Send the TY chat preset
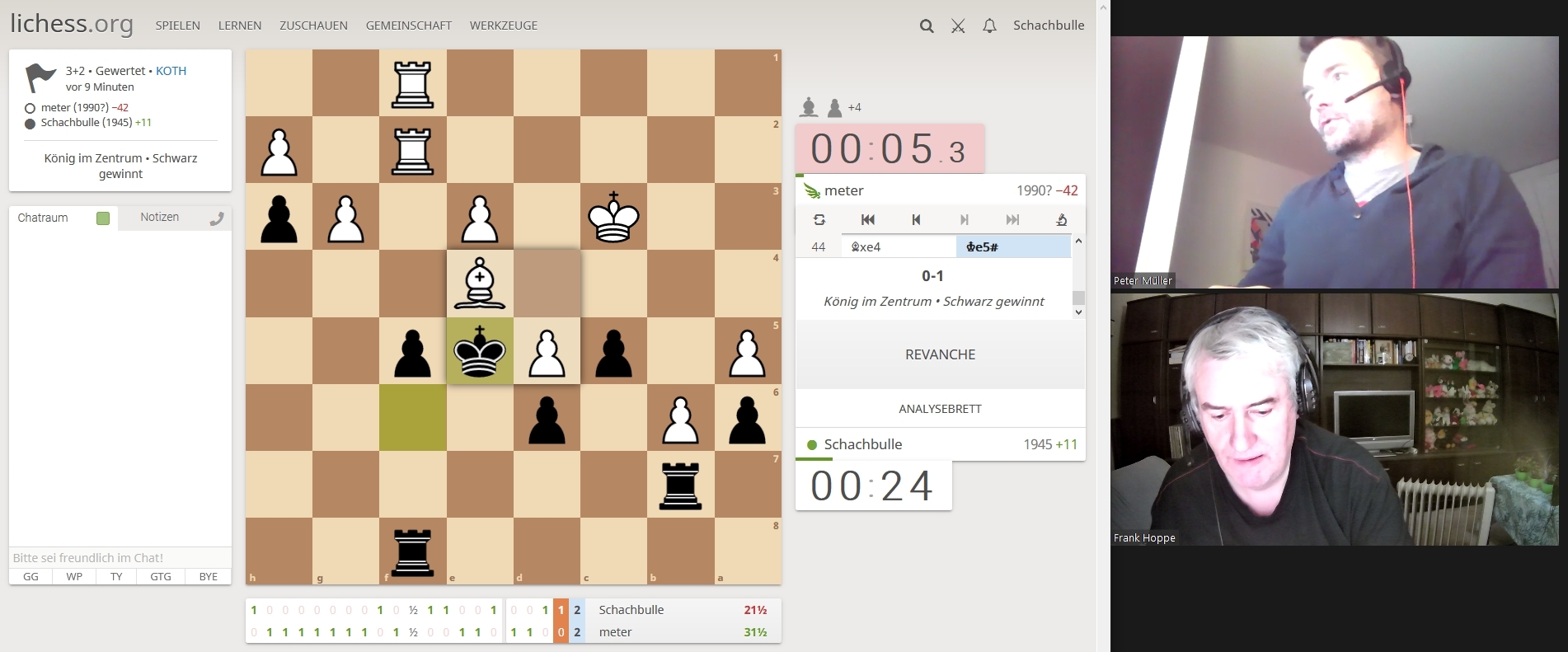The height and width of the screenshot is (652, 1568). (x=116, y=577)
